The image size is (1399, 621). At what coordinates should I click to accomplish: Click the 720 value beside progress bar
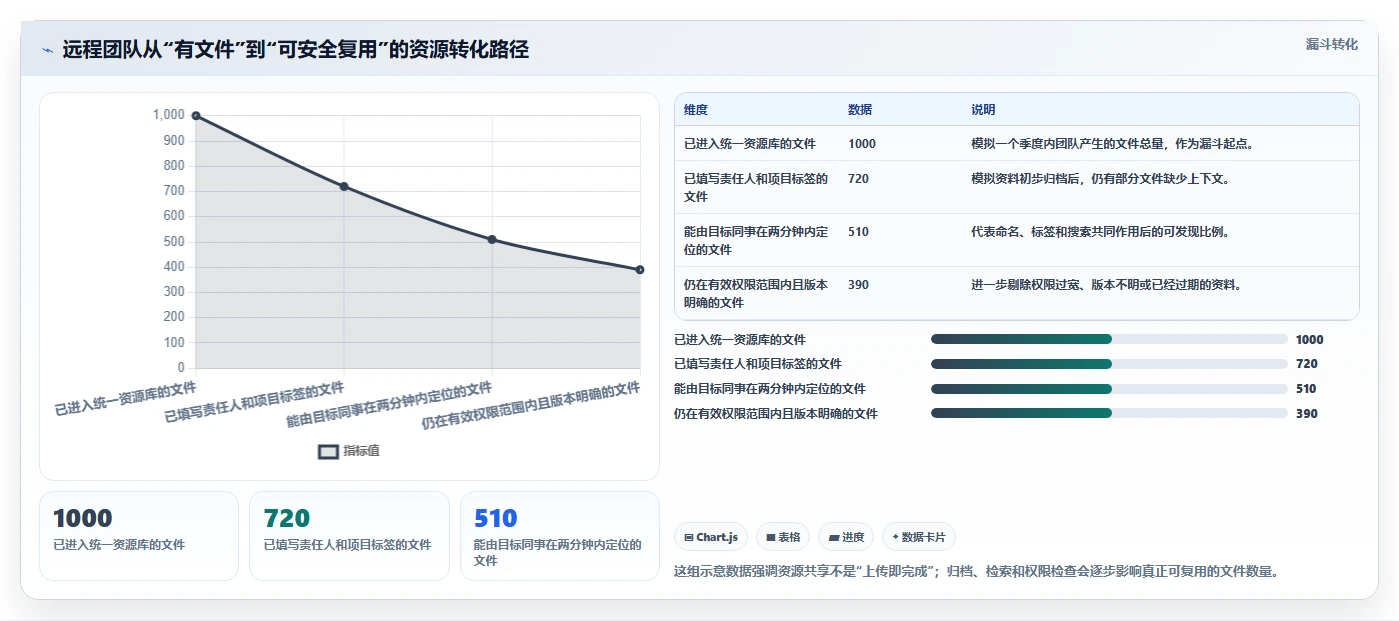point(1306,364)
